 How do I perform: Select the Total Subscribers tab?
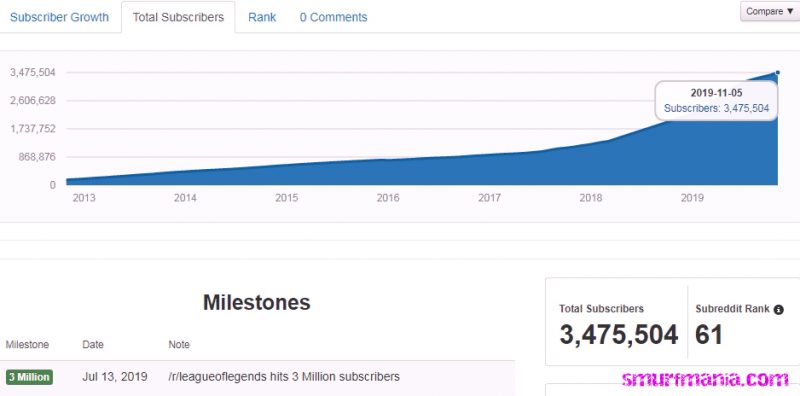coord(178,17)
